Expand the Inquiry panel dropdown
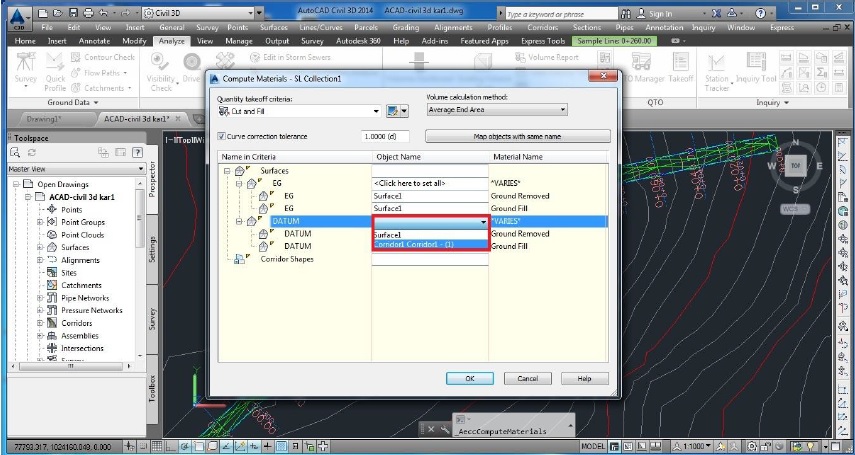Image resolution: width=855 pixels, height=455 pixels. pyautogui.click(x=772, y=103)
